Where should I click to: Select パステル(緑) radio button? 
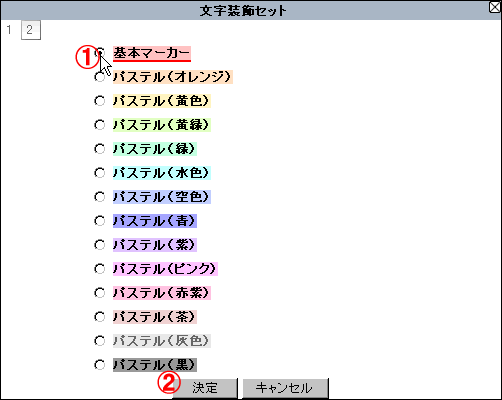(100, 149)
